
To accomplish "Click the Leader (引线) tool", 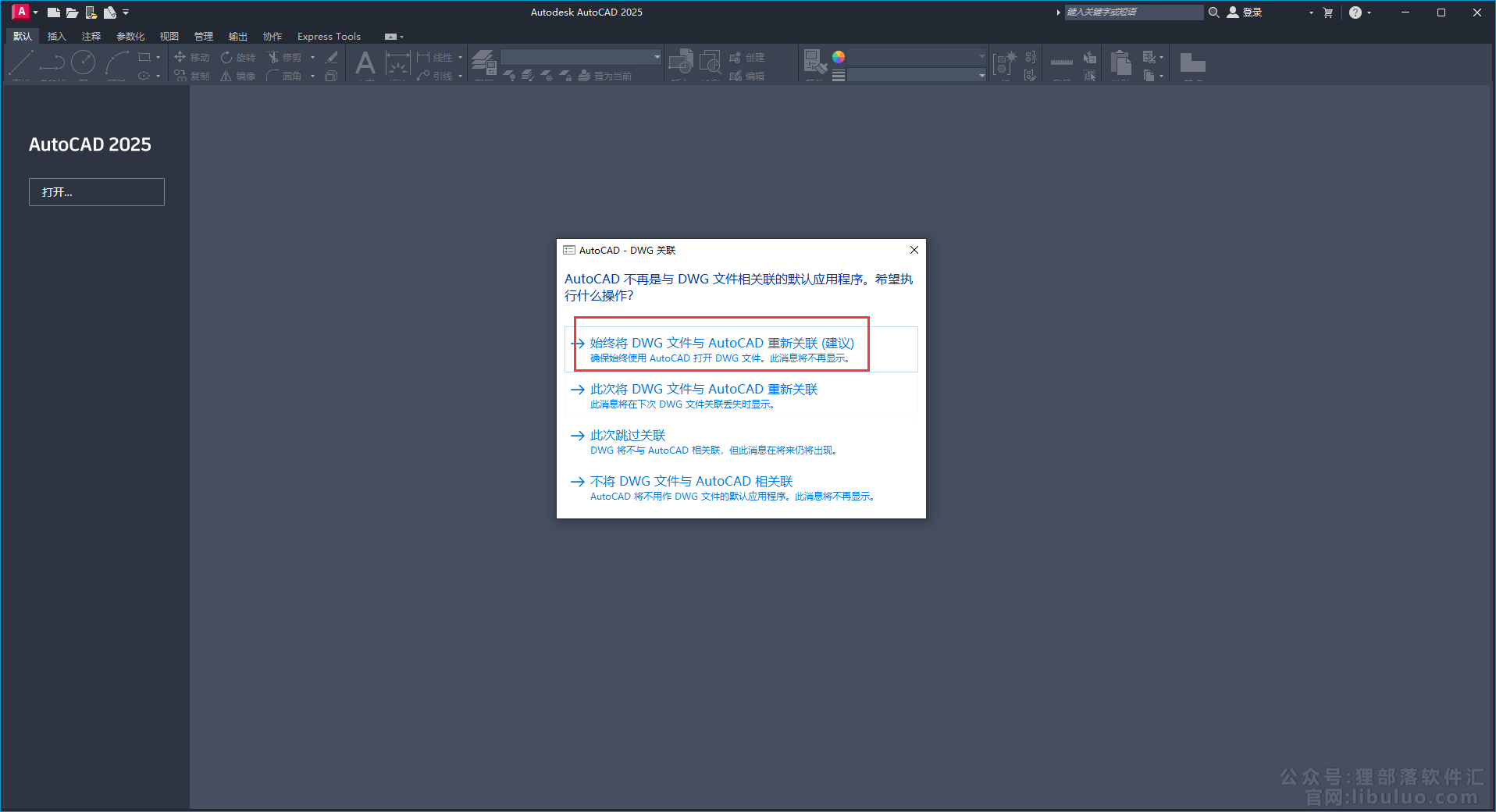I will 435,76.
